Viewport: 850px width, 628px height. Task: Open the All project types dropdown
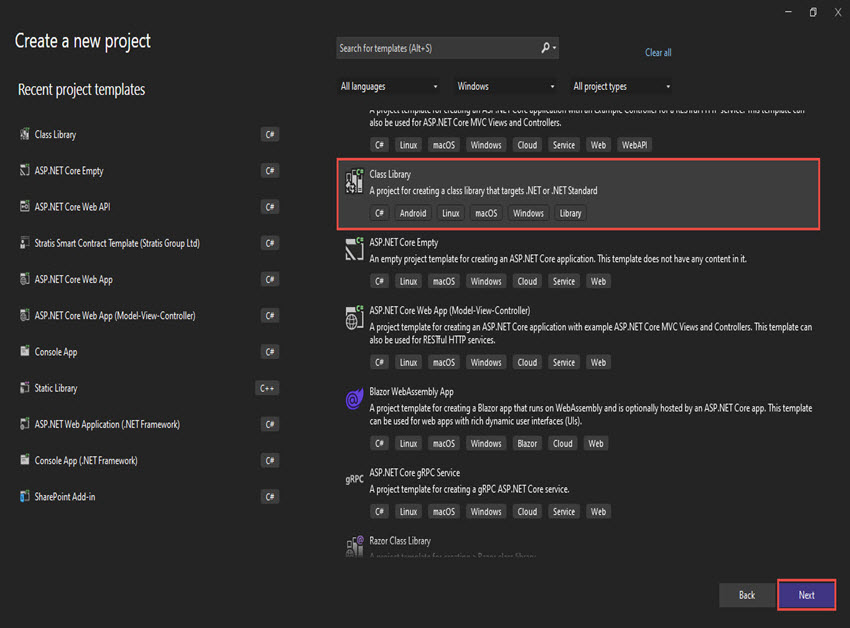620,86
